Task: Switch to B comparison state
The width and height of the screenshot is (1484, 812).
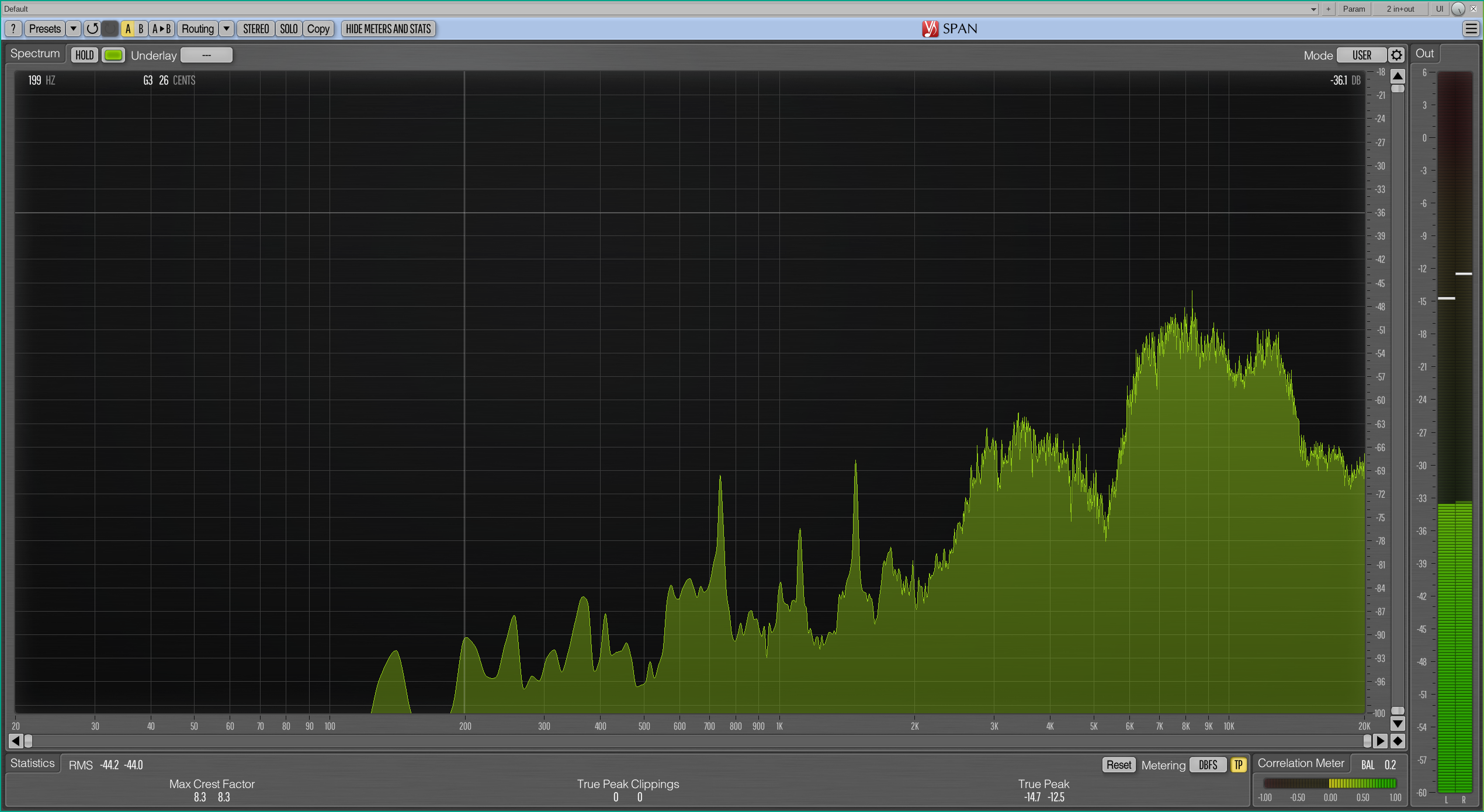Action: [x=141, y=29]
